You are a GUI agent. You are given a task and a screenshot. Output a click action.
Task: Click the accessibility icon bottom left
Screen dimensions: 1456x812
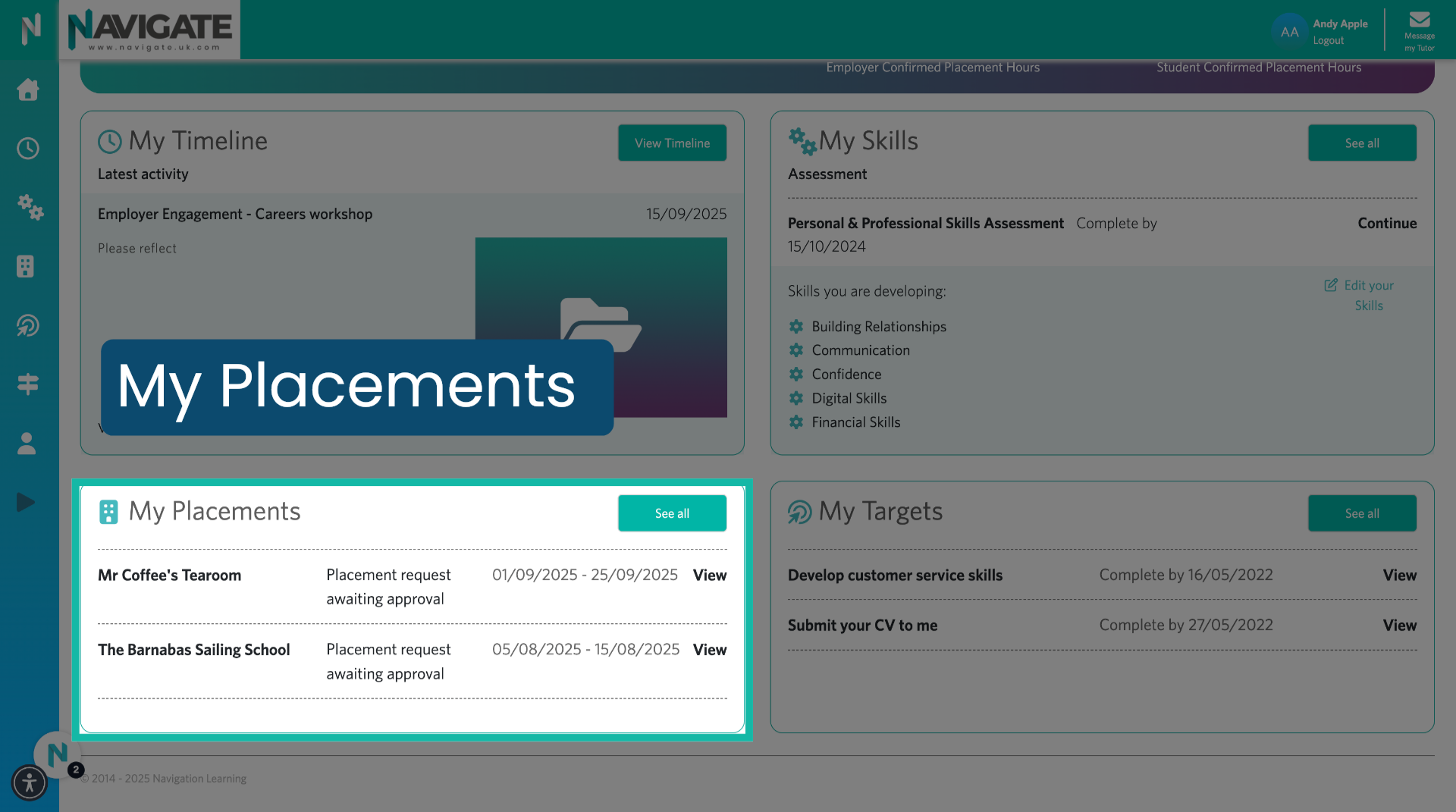(30, 783)
